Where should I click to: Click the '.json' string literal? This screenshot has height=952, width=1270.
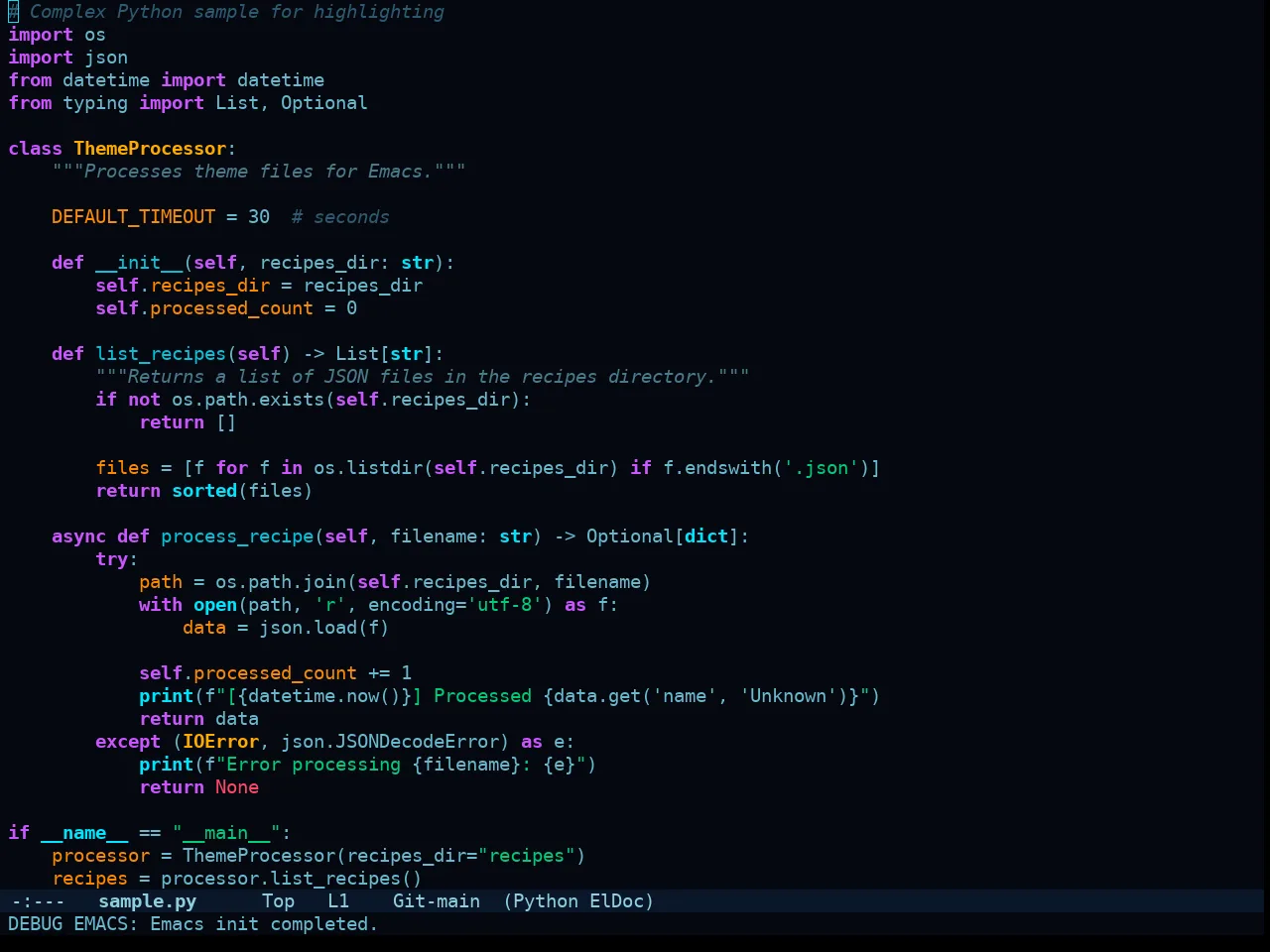pyautogui.click(x=821, y=468)
